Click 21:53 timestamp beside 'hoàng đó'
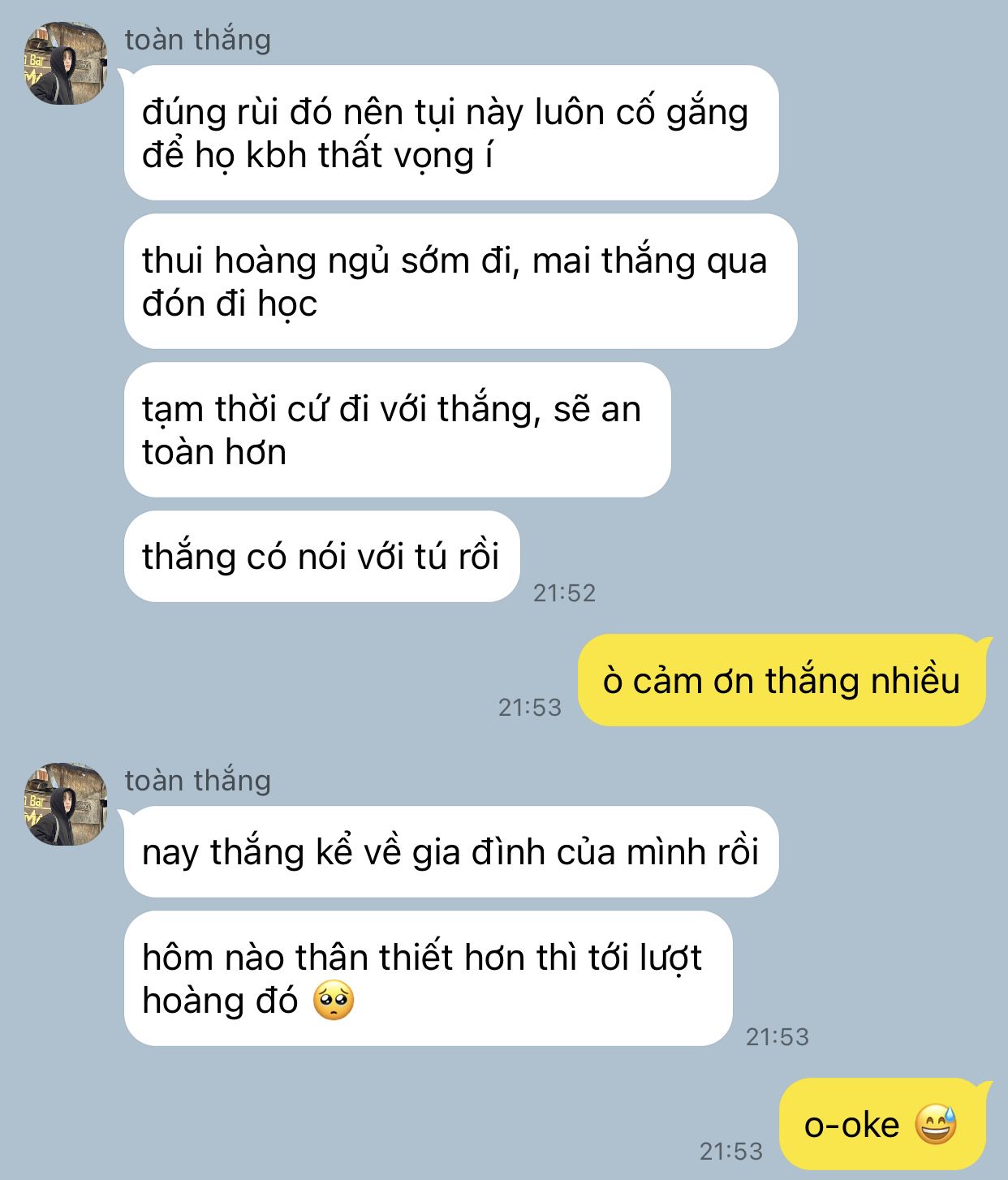The image size is (1008, 1180). click(x=778, y=1036)
